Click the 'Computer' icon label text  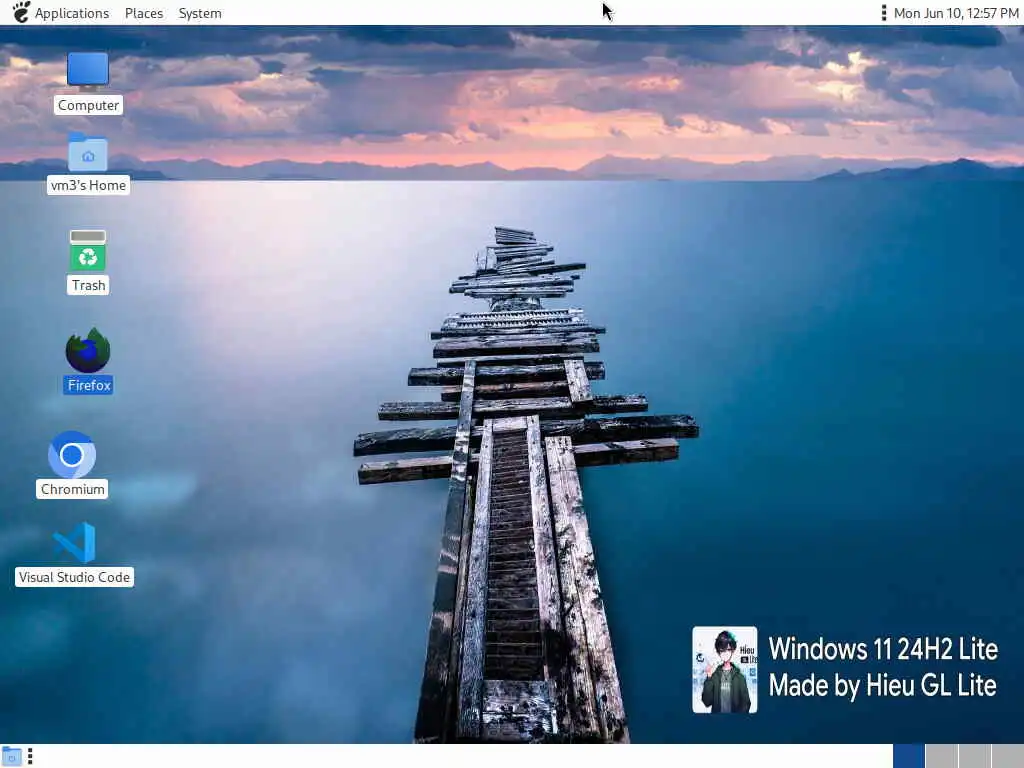click(x=88, y=105)
